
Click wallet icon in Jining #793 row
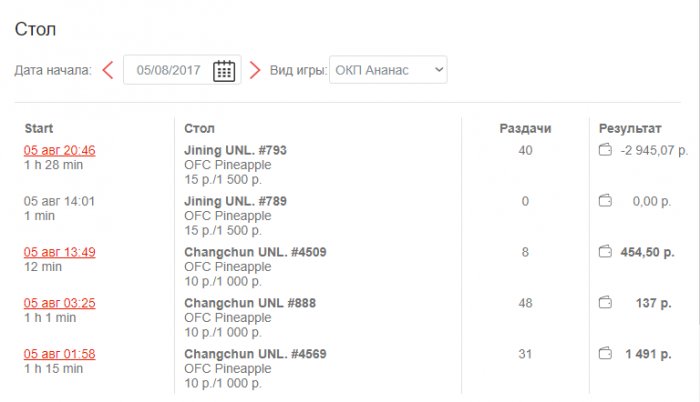tap(605, 150)
